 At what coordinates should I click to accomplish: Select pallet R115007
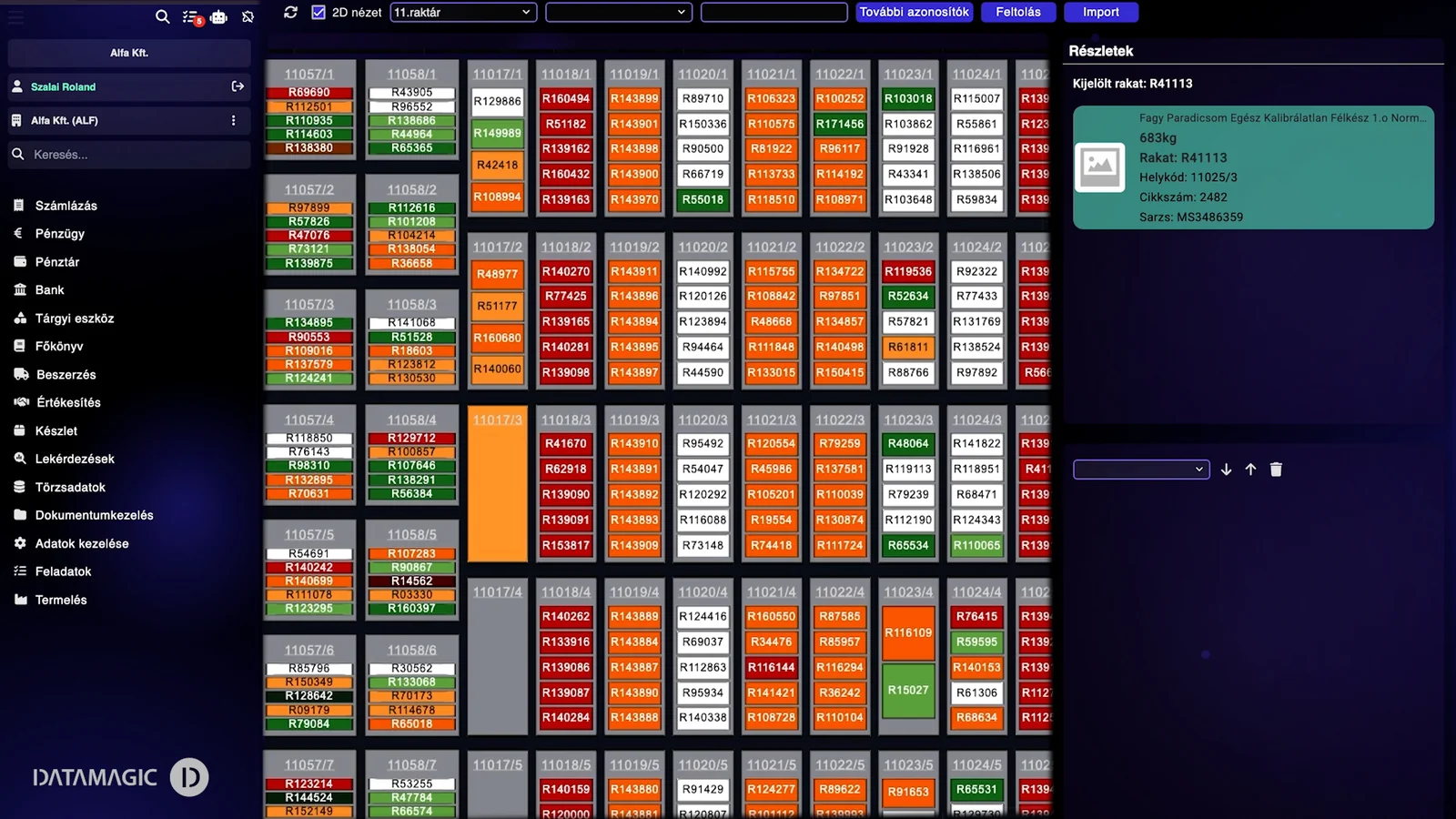[x=977, y=98]
